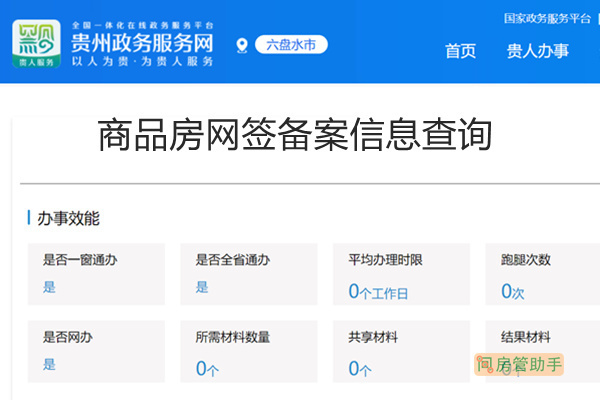
Task: Click the 0次 value under 跑腿次数
Action: coord(513,292)
